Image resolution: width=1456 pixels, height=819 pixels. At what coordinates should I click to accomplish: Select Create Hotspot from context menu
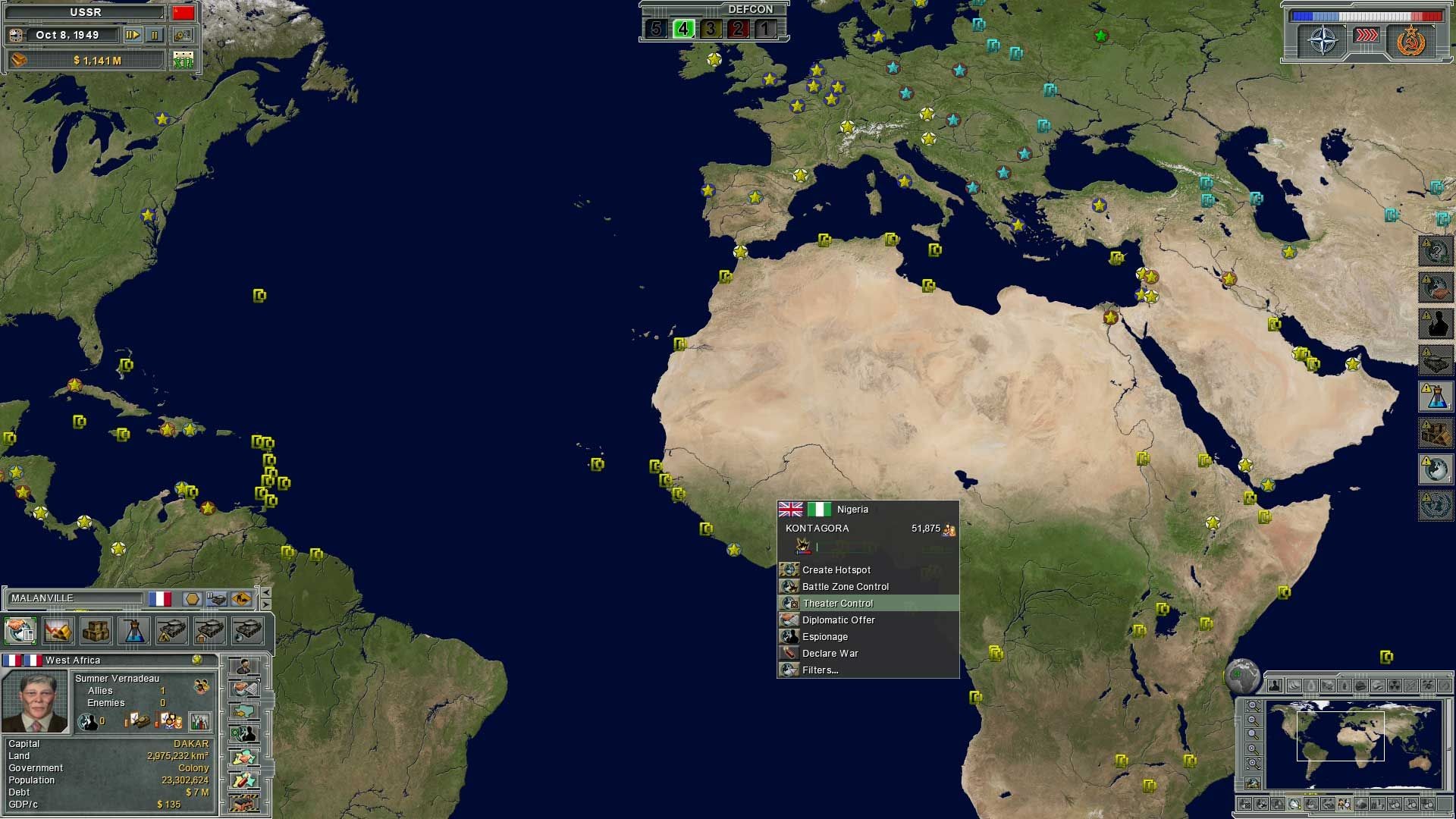click(x=868, y=570)
